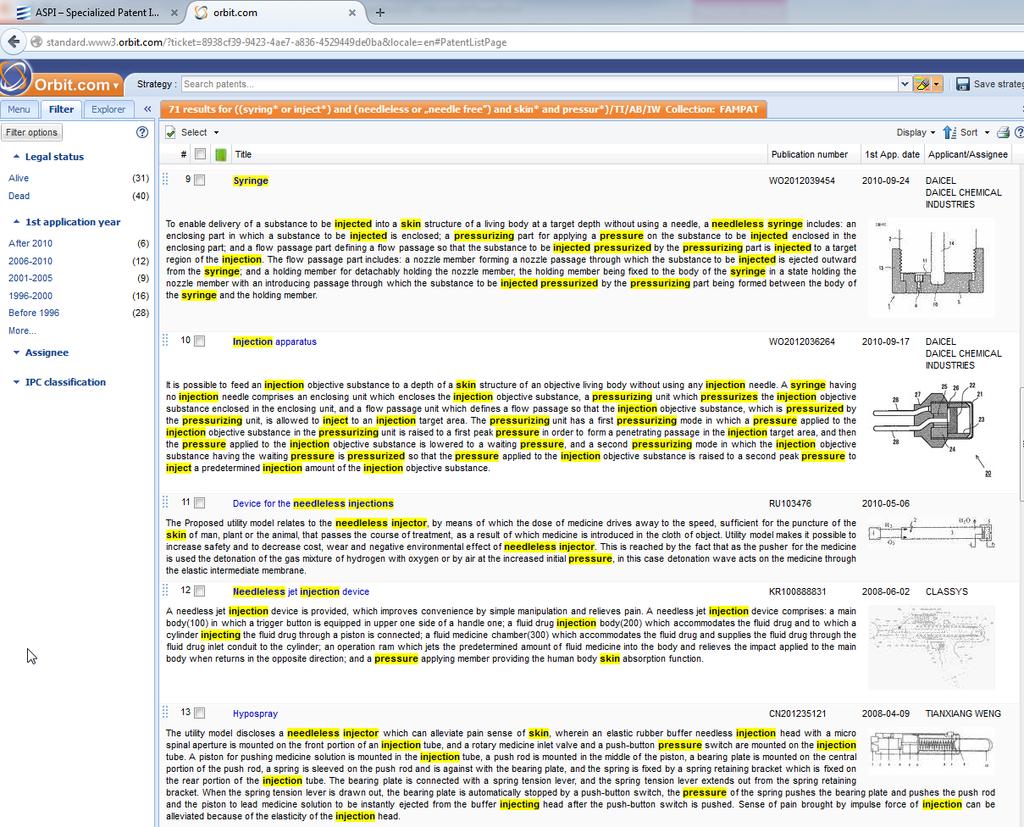Image resolution: width=1024 pixels, height=827 pixels.
Task: Open the results list help icon
Action: pyautogui.click(x=1019, y=133)
